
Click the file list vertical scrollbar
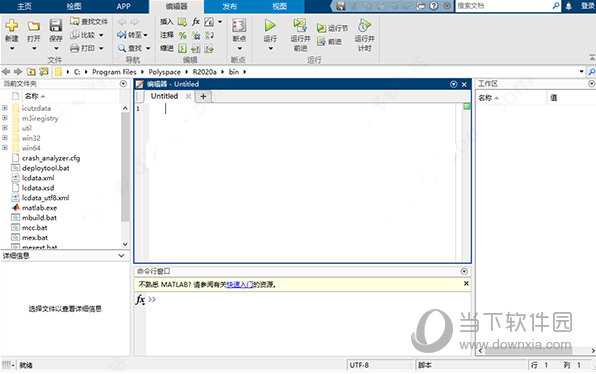point(125,167)
